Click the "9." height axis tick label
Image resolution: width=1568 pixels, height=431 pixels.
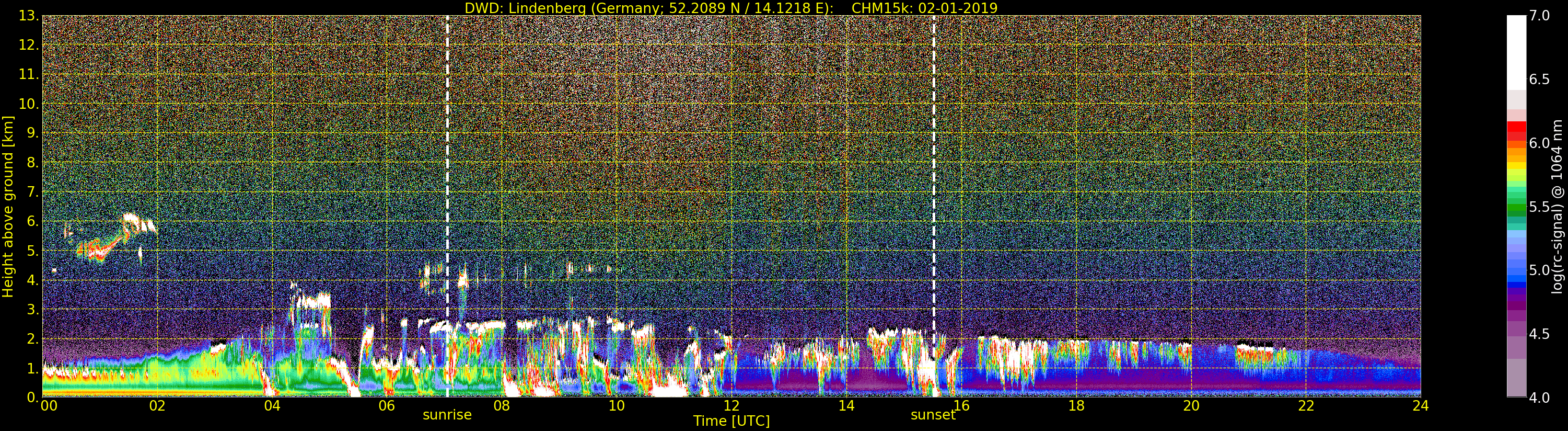coord(32,133)
